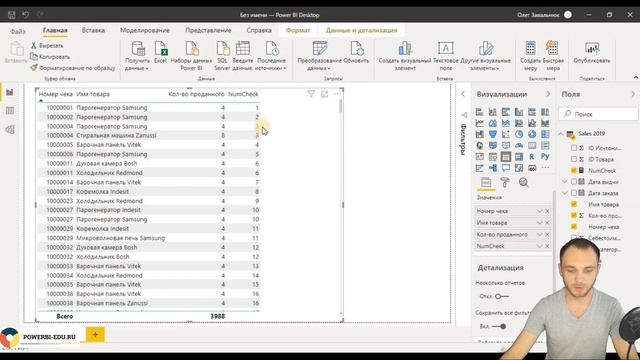This screenshot has height=360, width=640.
Task: Click the Быстрая мера button
Action: coord(553,56)
